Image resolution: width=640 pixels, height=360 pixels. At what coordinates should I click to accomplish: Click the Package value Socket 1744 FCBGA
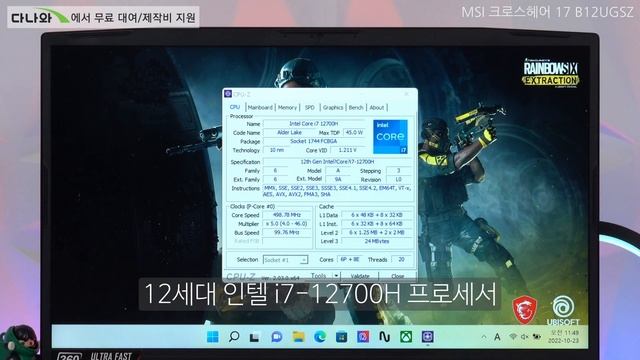pyautogui.click(x=314, y=141)
